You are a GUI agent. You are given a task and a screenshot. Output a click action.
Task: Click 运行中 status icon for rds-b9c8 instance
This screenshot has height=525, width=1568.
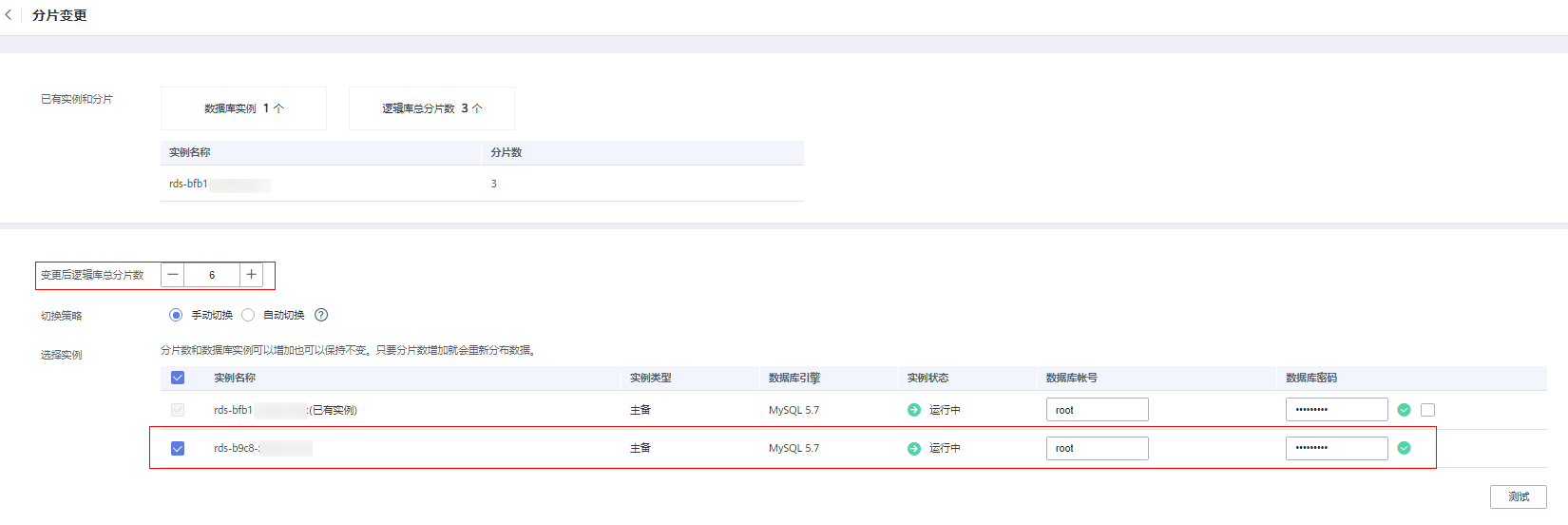[x=914, y=448]
